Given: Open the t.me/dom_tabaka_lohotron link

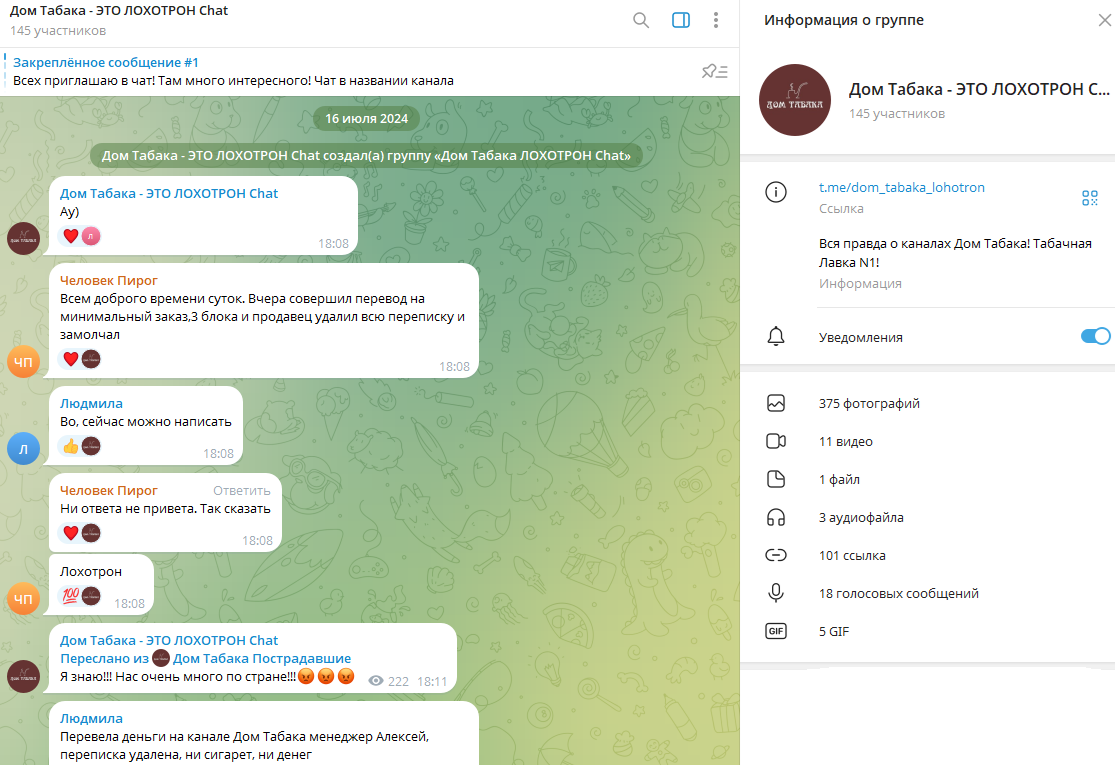Looking at the screenshot, I should point(901,188).
